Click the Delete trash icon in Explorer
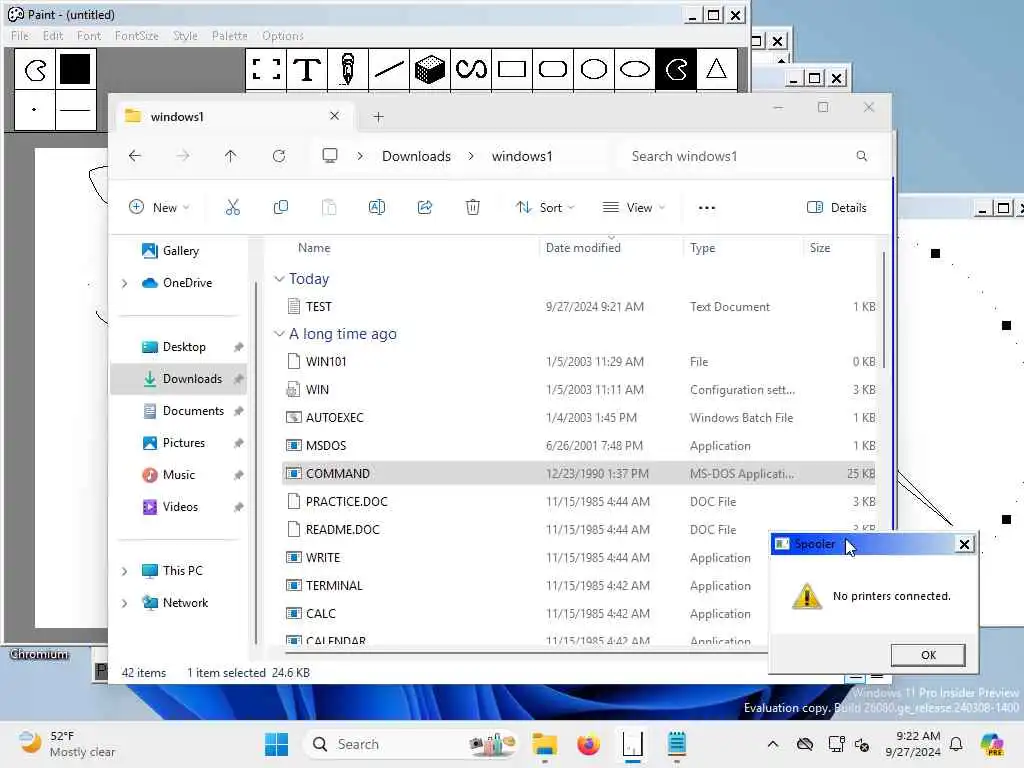 tap(473, 208)
